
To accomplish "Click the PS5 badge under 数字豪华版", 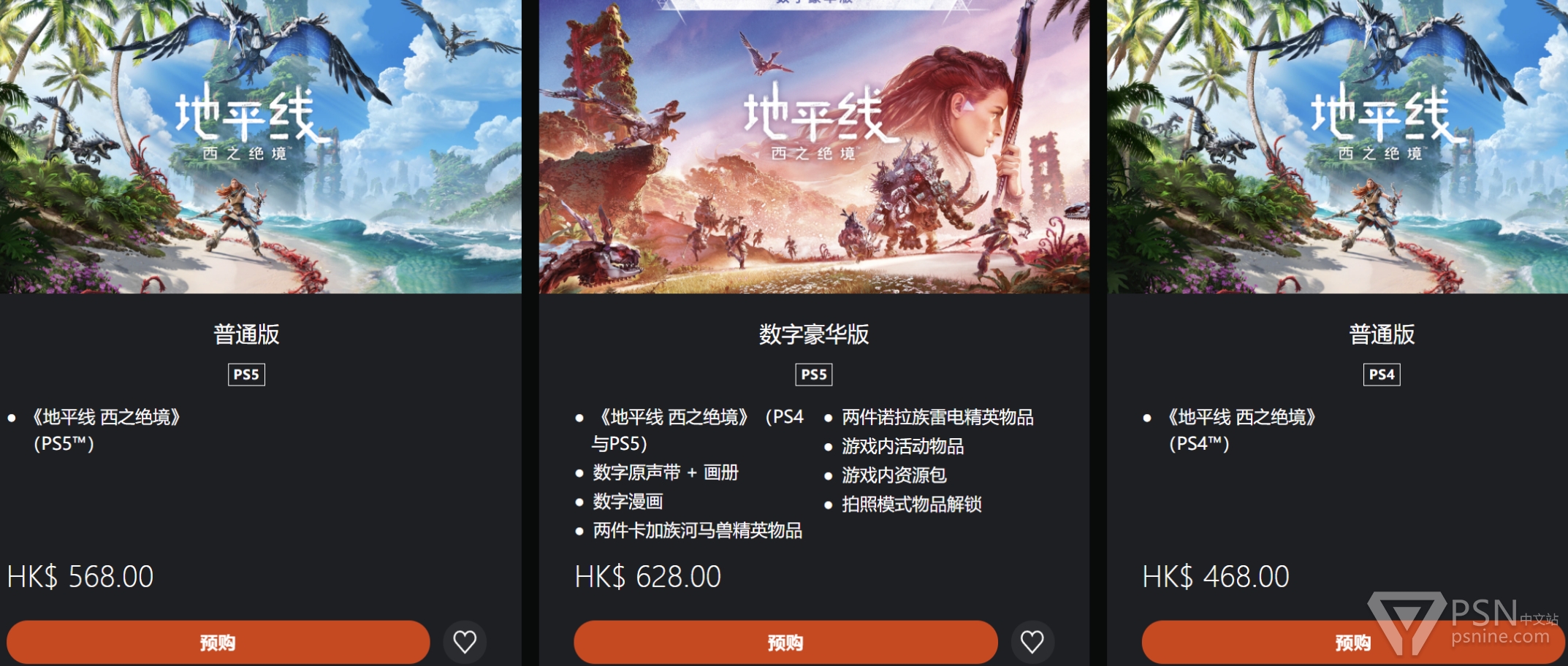I will [814, 375].
